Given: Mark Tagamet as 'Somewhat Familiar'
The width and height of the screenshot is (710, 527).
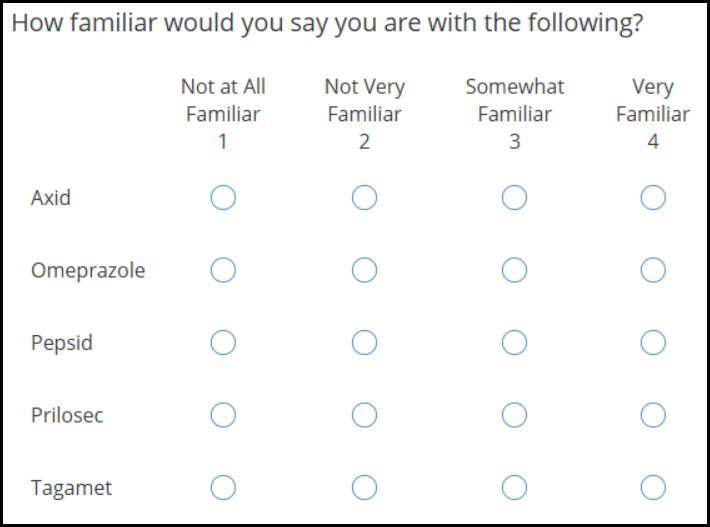Looking at the screenshot, I should click(x=514, y=488).
